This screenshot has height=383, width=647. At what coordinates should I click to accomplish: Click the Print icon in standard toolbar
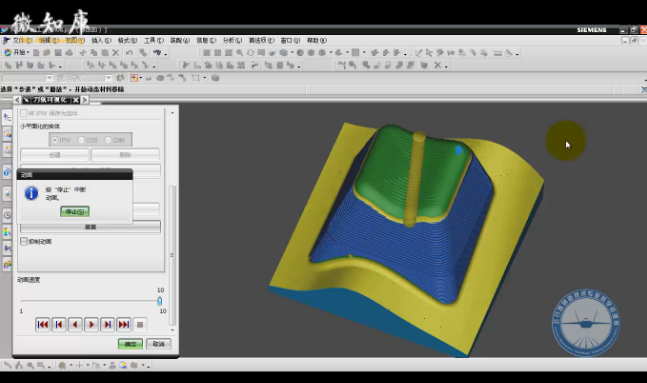pos(69,53)
